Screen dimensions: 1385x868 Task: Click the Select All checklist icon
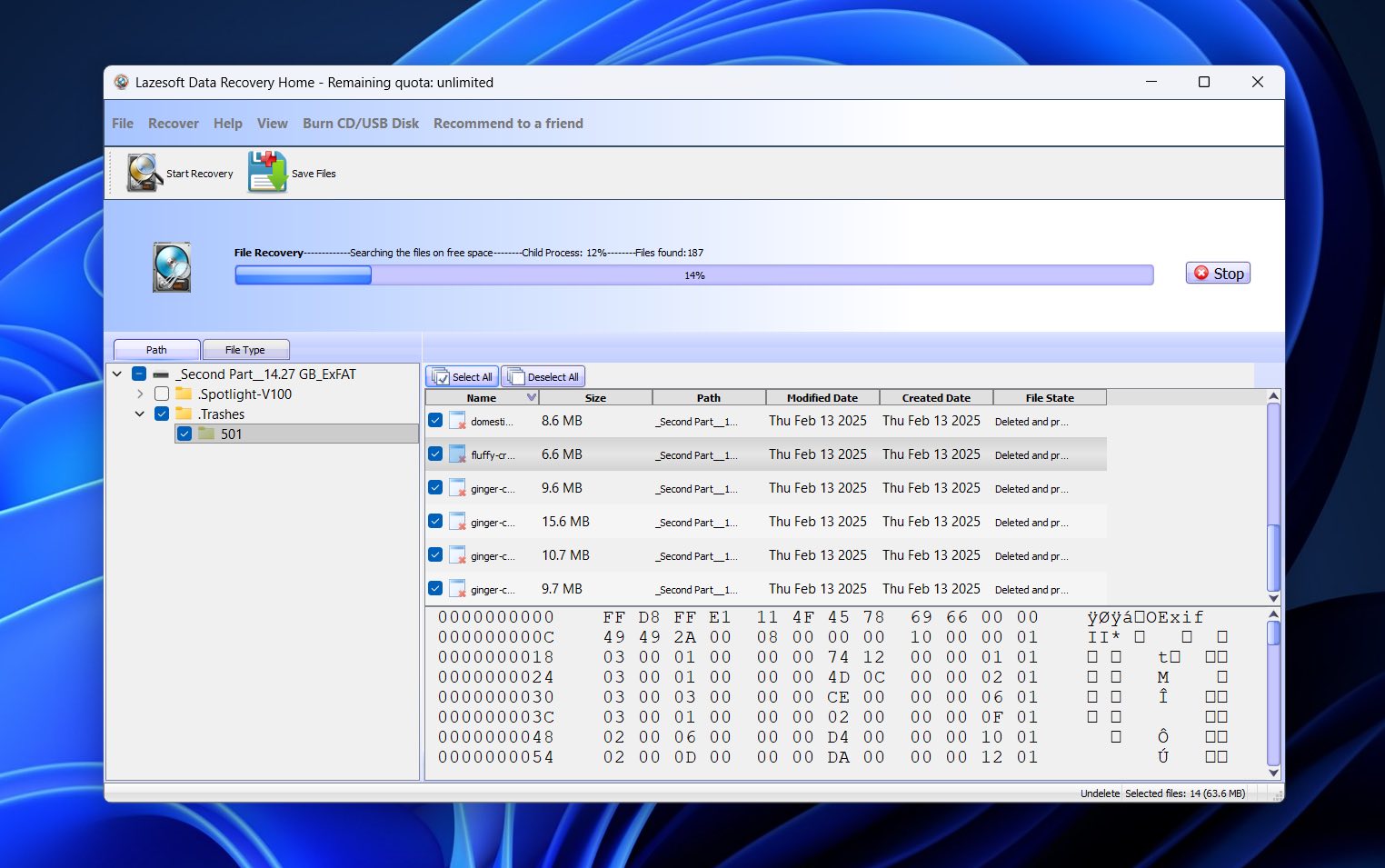tap(440, 375)
